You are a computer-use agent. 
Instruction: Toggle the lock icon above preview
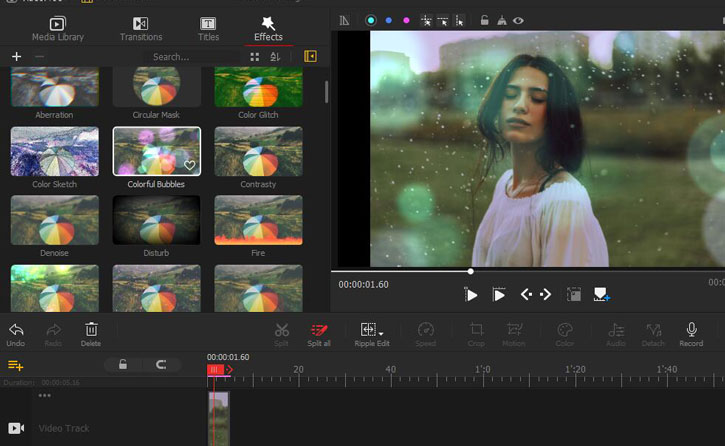click(484, 20)
